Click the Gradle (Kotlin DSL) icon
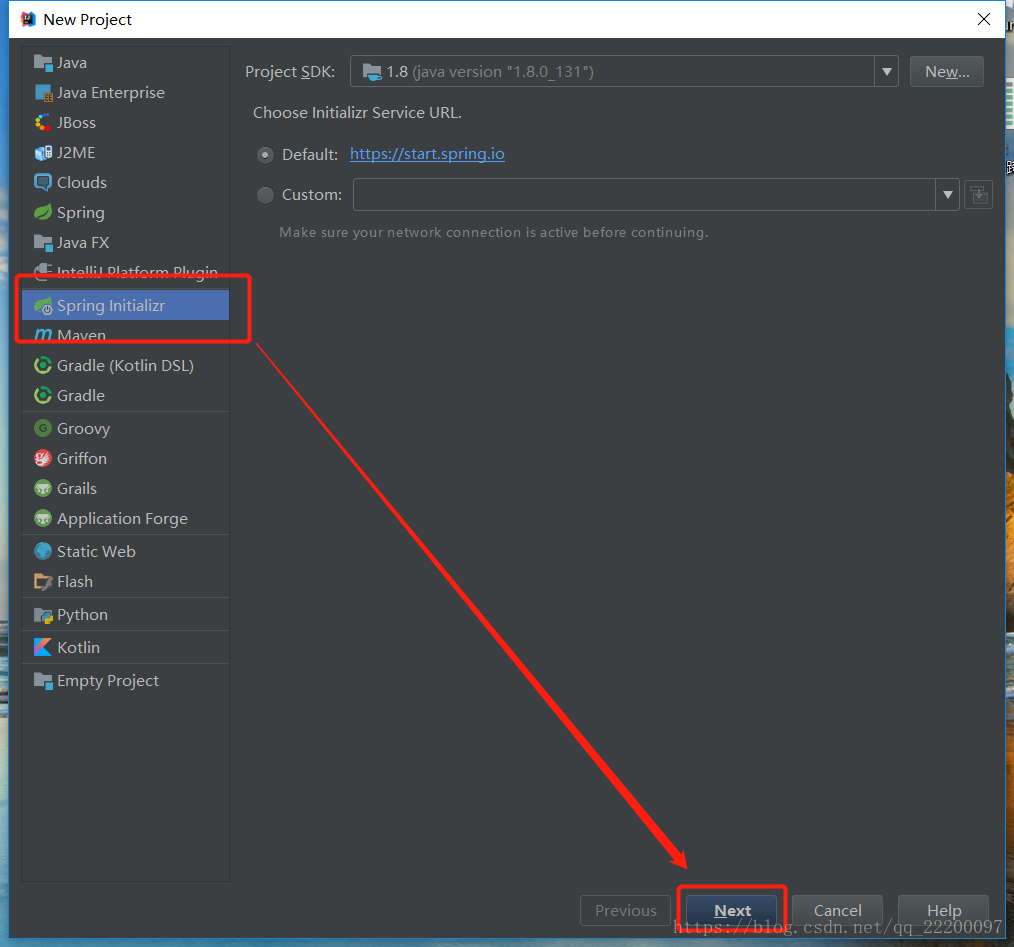This screenshot has width=1014, height=947. click(x=43, y=365)
